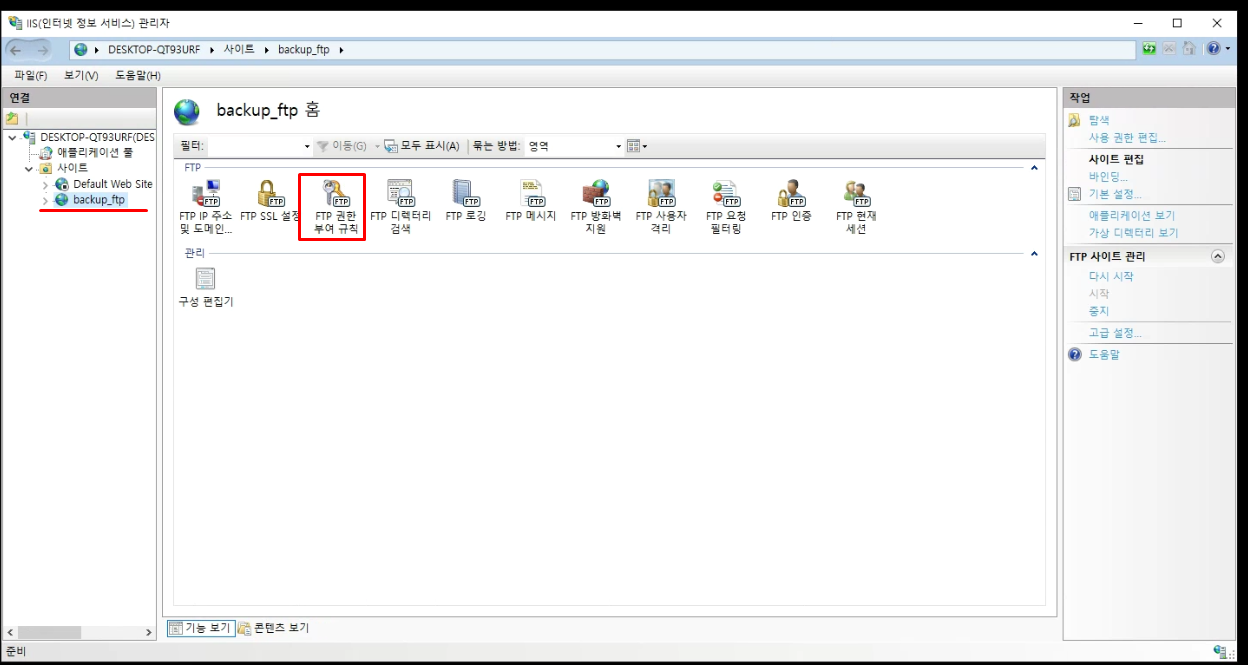Image resolution: width=1248 pixels, height=665 pixels.
Task: Open the 도움말(H) menu
Action: pyautogui.click(x=138, y=75)
